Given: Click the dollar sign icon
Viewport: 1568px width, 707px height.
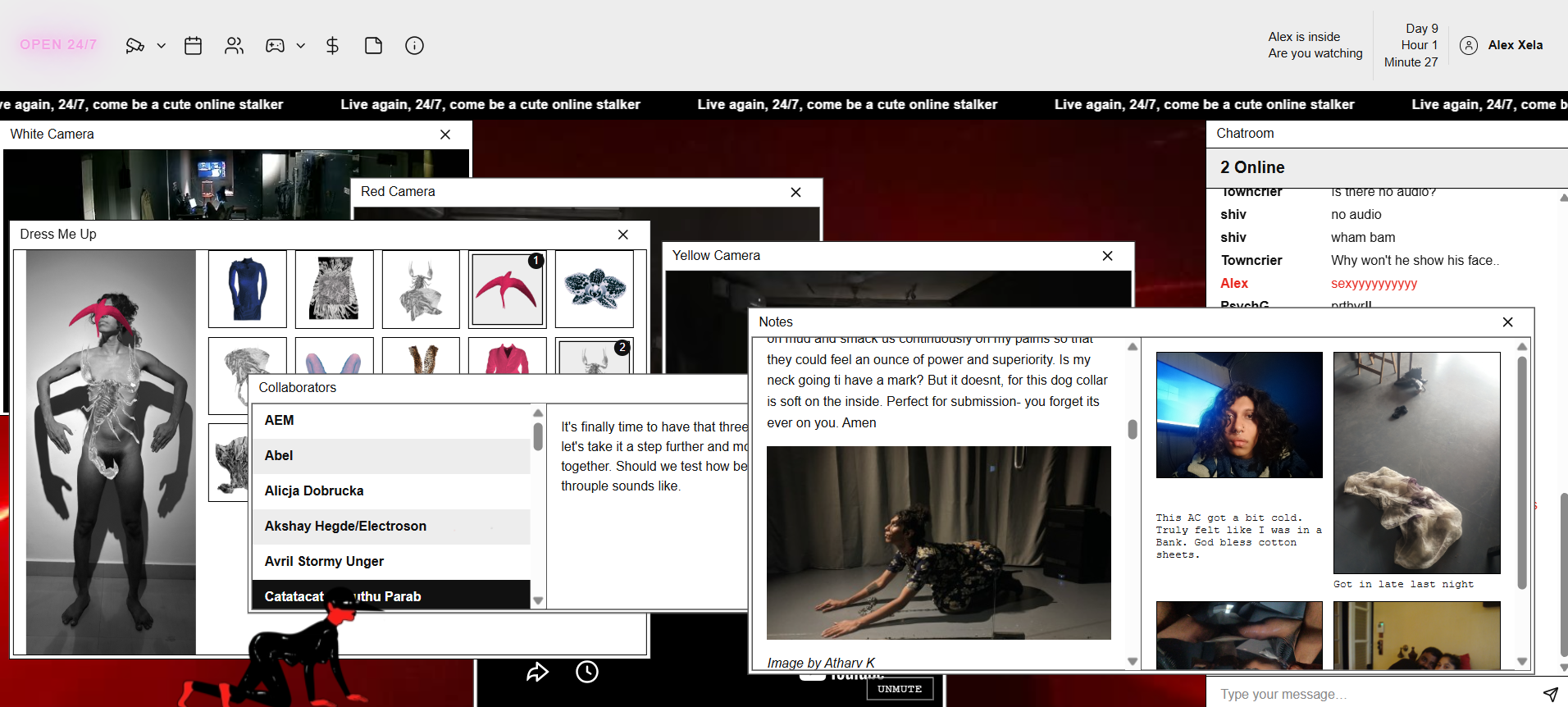Looking at the screenshot, I should [x=332, y=46].
